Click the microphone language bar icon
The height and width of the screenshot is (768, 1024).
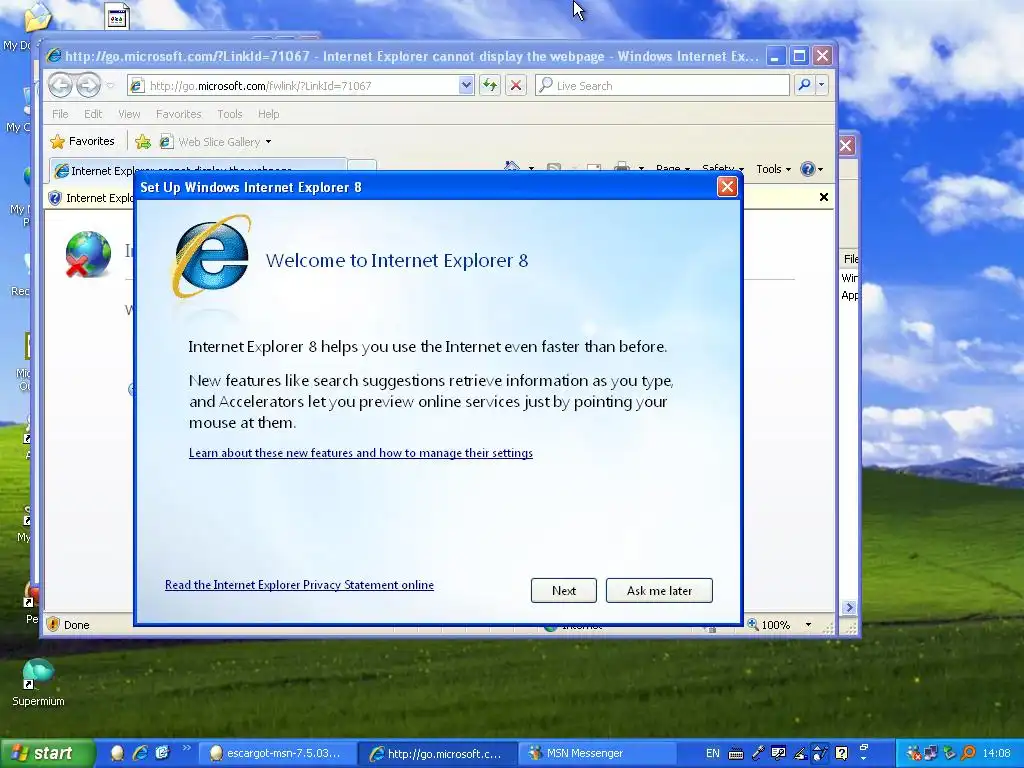(758, 753)
